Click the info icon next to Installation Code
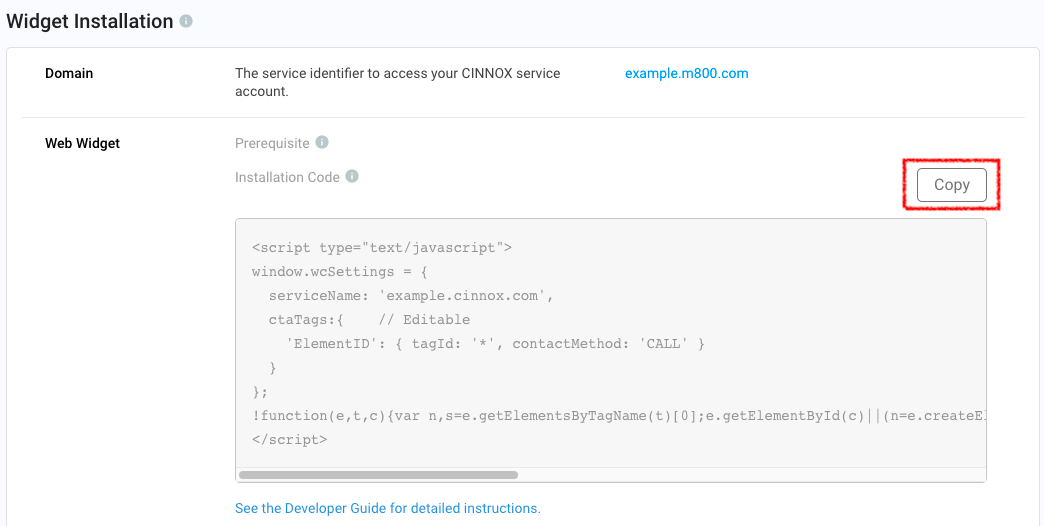Screen dimensions: 1044x526 point(351,176)
